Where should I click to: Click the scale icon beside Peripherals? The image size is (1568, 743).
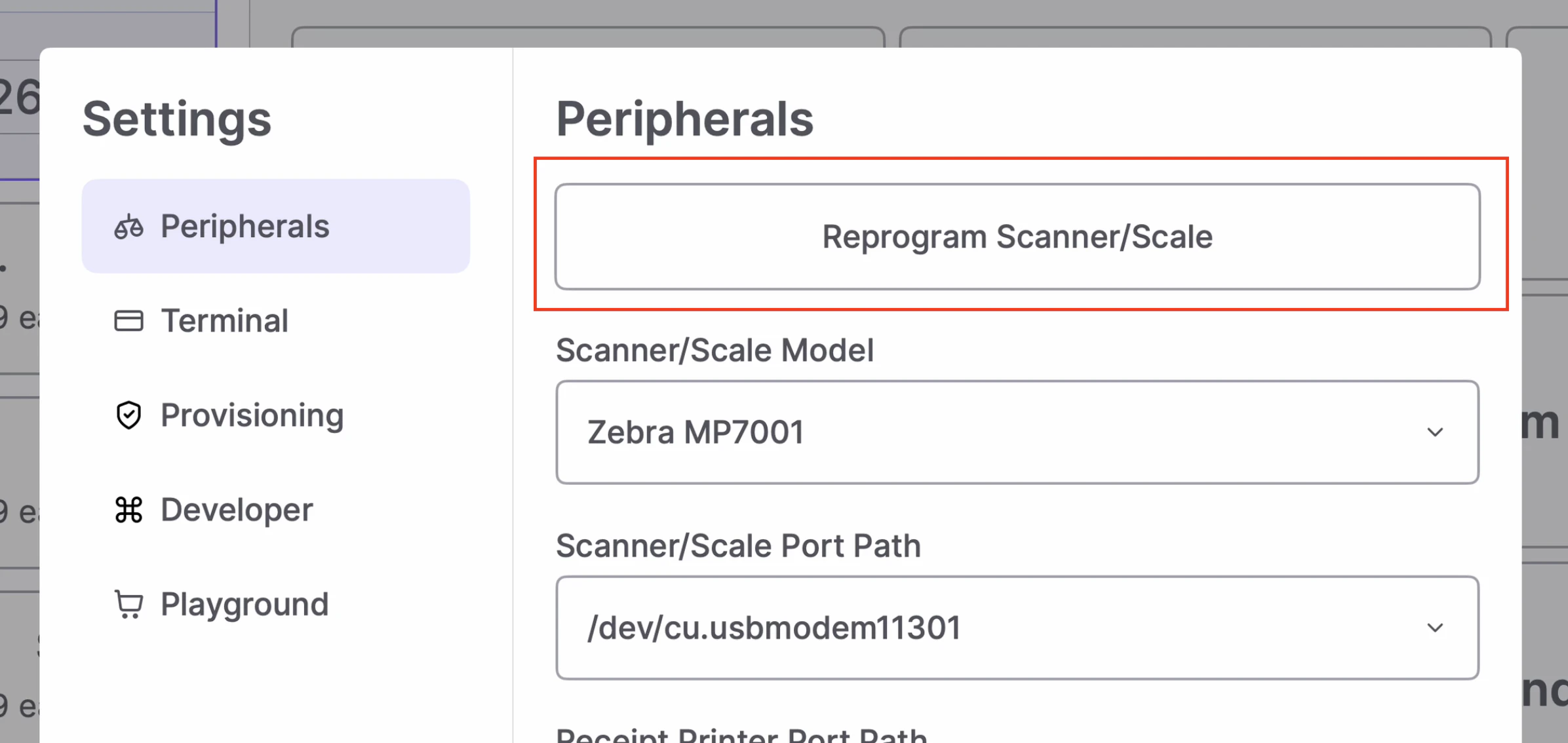[x=128, y=226]
